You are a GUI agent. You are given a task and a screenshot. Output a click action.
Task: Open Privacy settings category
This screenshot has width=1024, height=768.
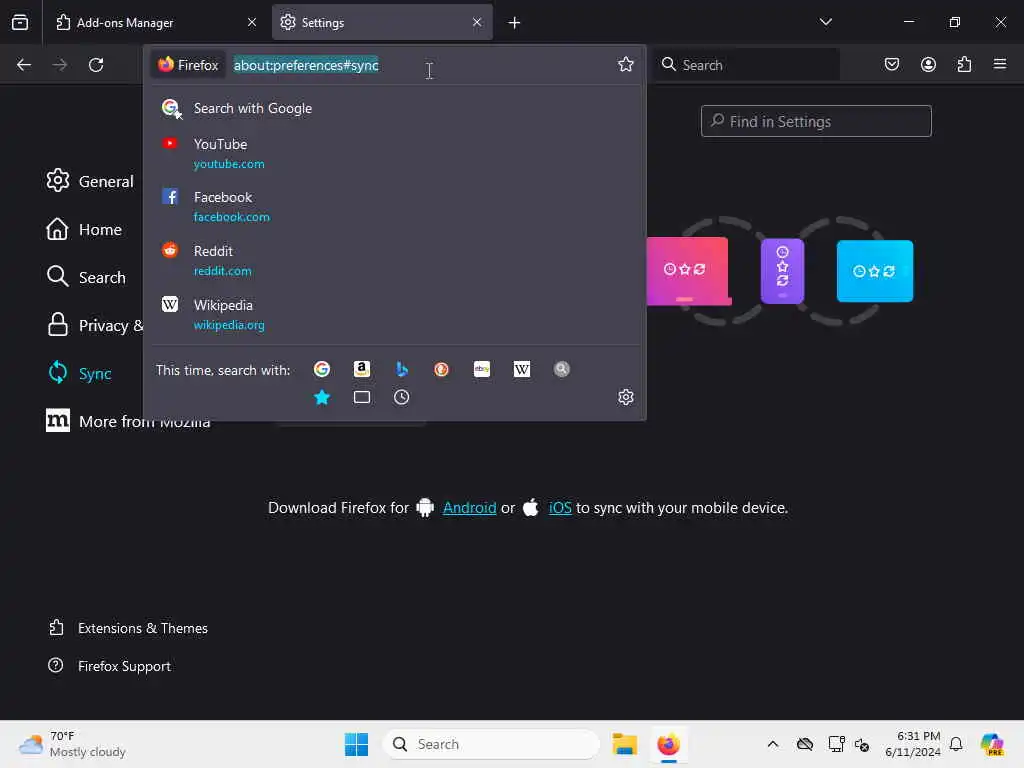click(x=94, y=325)
